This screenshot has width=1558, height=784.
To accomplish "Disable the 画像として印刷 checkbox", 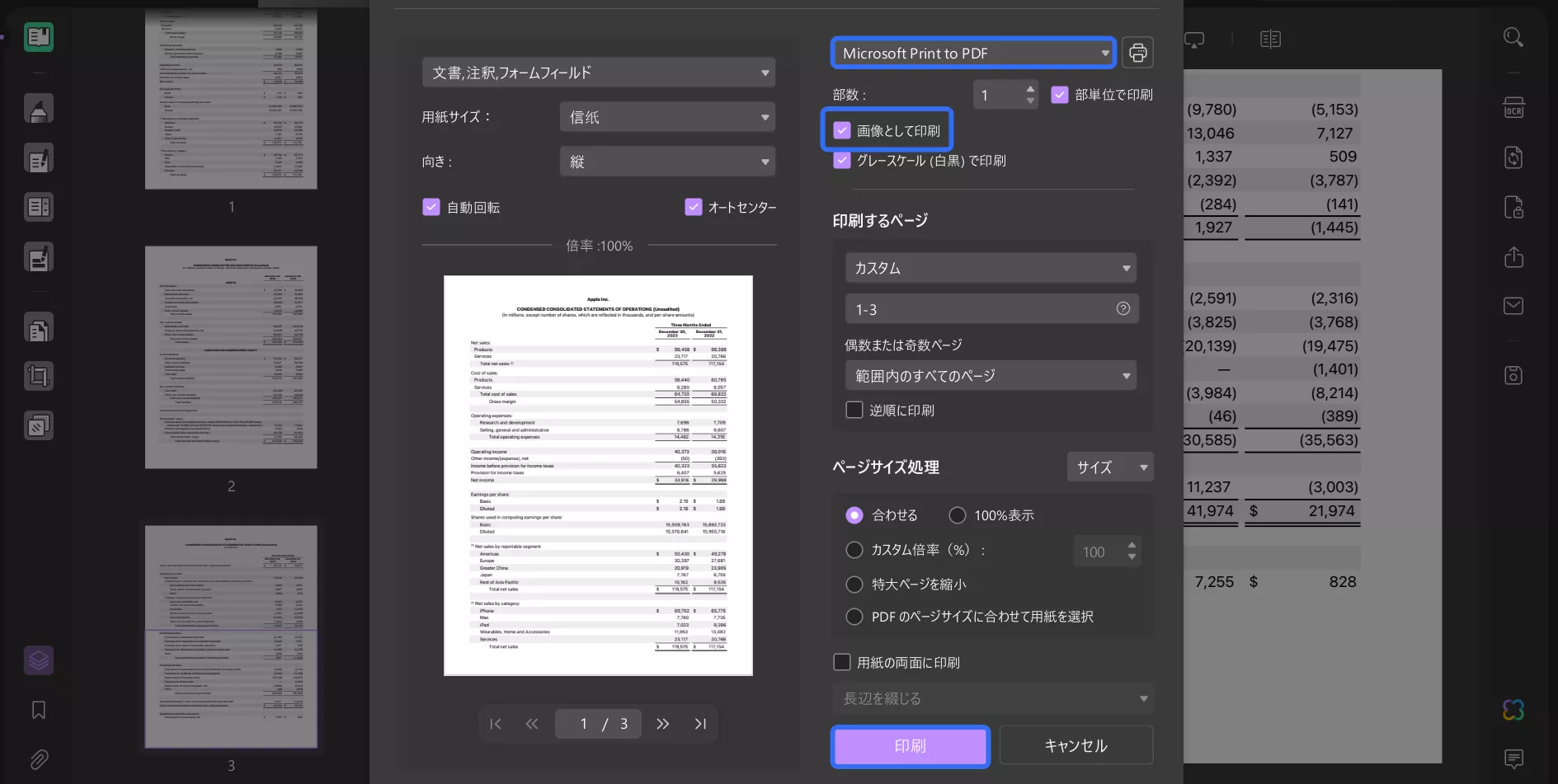I will [x=842, y=129].
